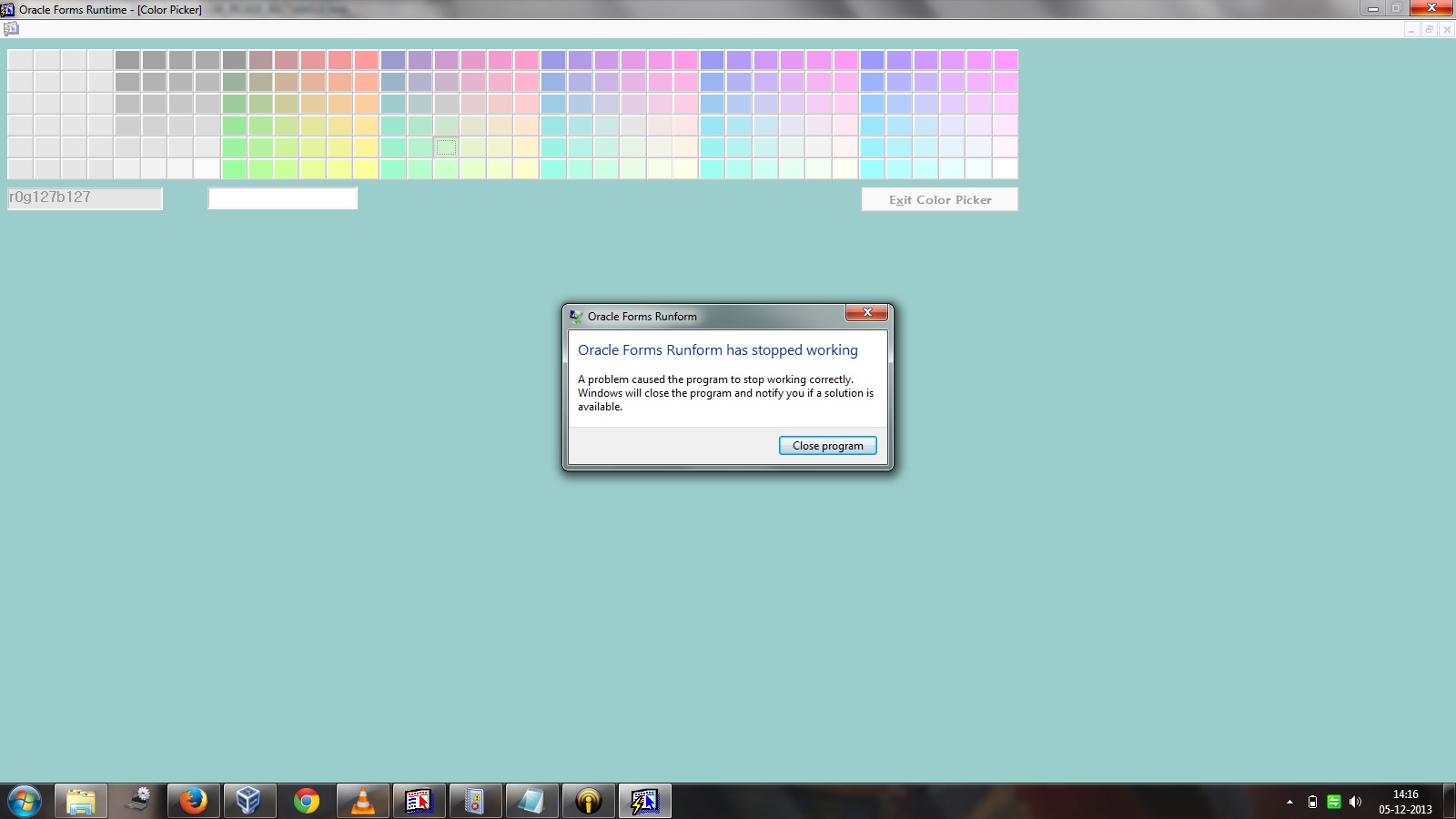Open the laptop-with-gear taskbar icon
This screenshot has height=819, width=1456.
(137, 801)
